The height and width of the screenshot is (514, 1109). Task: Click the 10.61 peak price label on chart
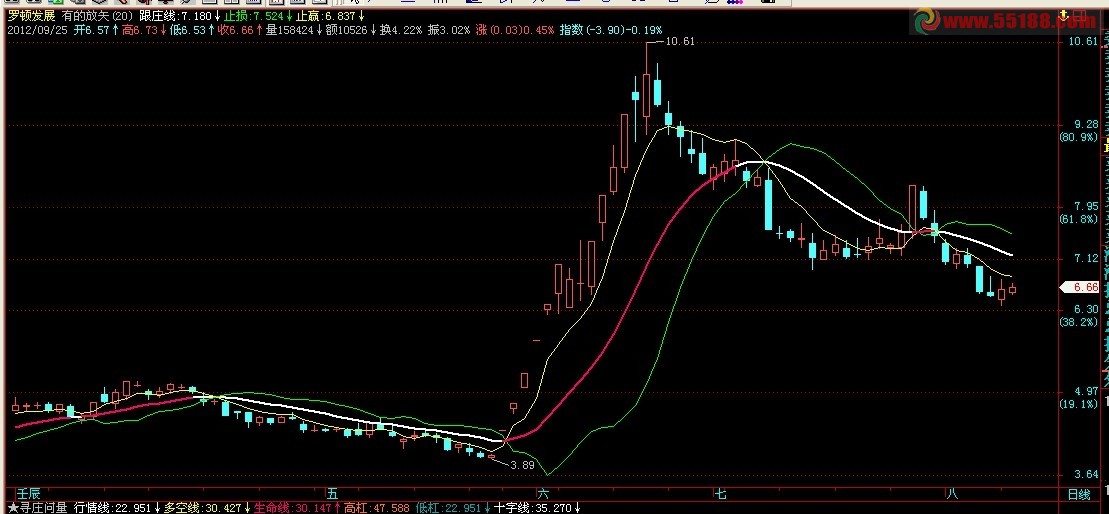(680, 41)
